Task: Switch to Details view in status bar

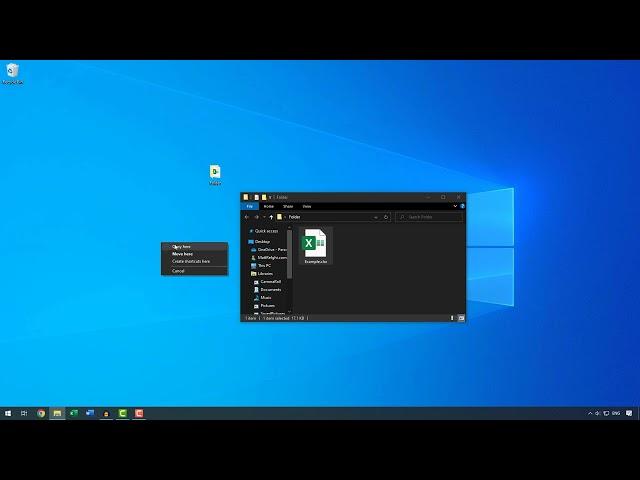Action: point(452,318)
